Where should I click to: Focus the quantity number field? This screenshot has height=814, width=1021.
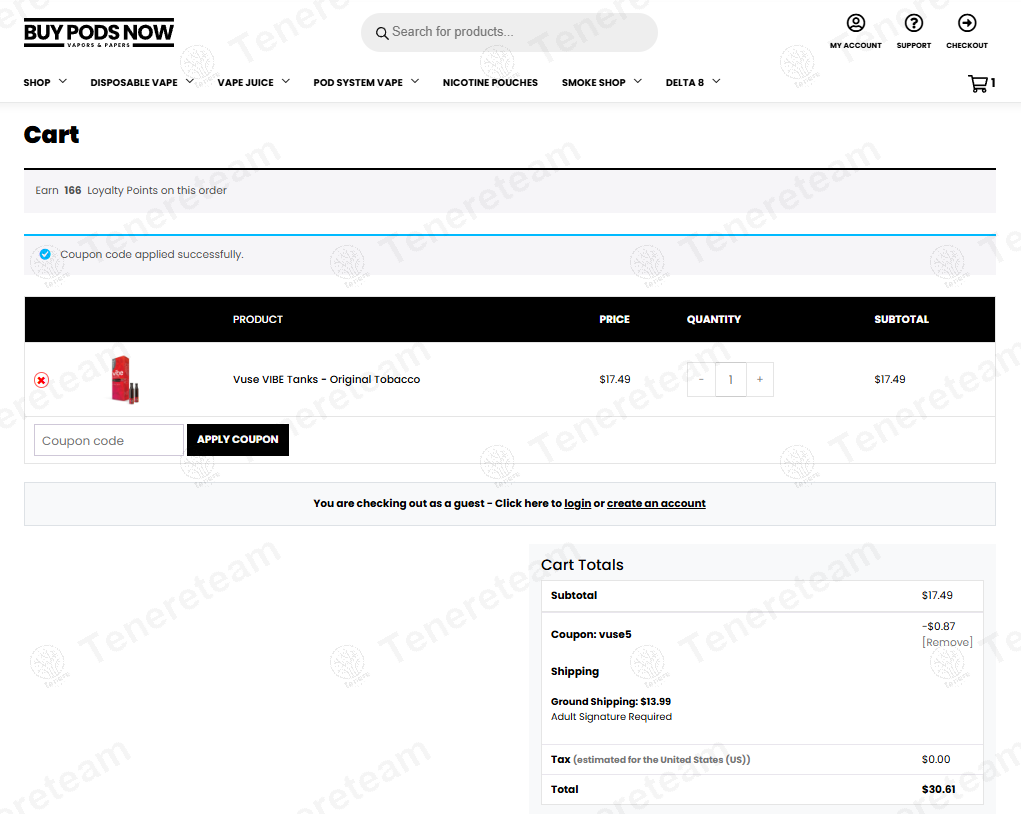tap(731, 380)
